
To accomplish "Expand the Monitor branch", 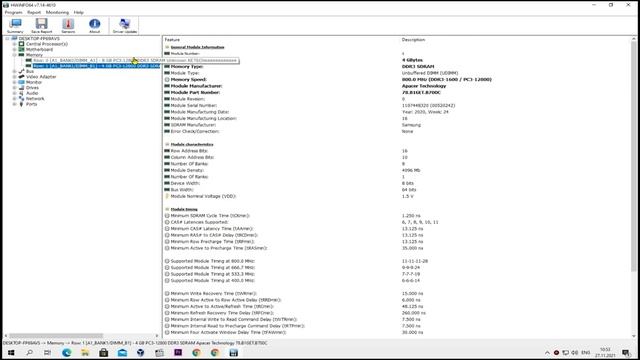I will (x=15, y=82).
